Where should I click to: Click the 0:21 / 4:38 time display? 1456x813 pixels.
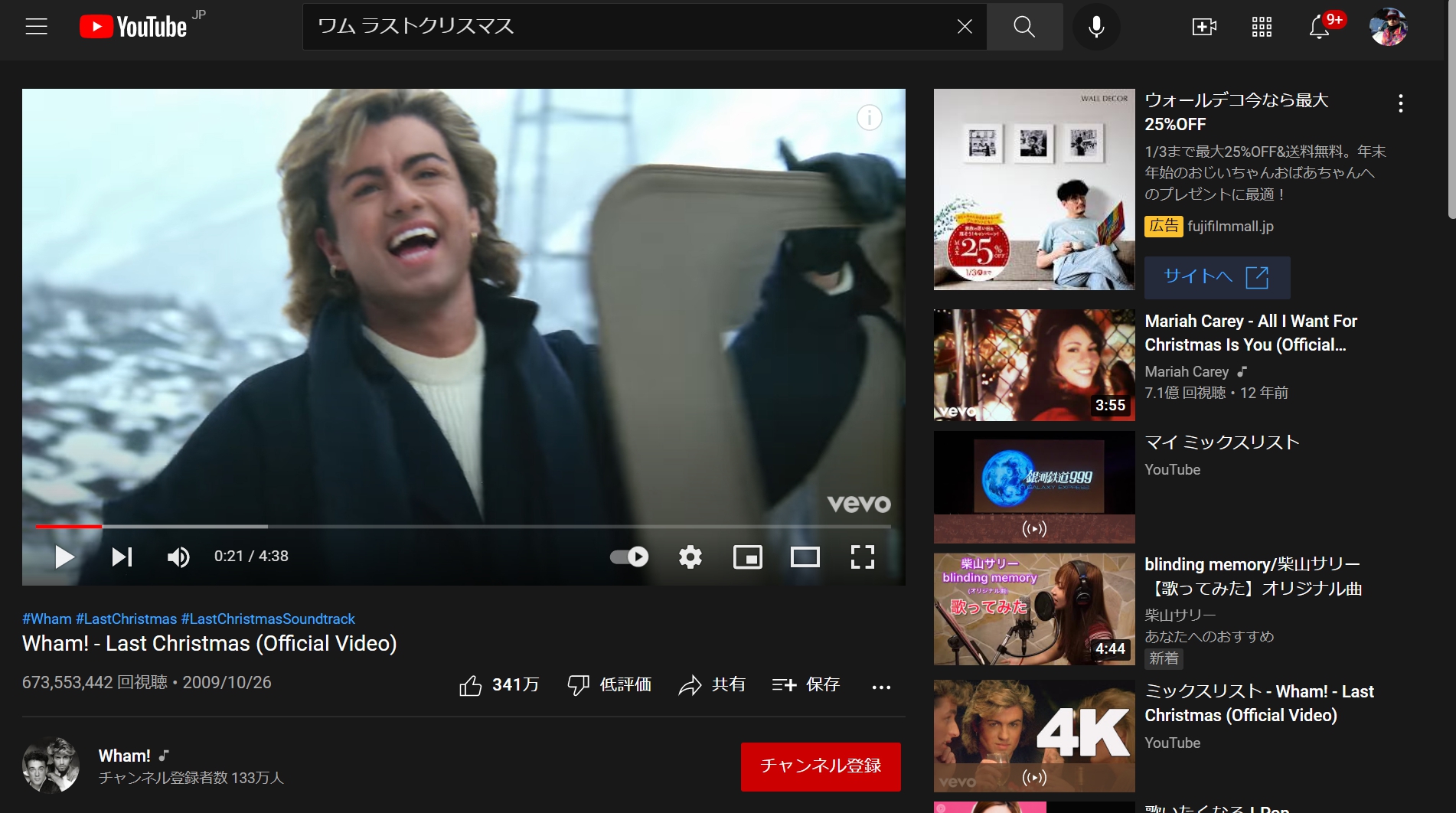(251, 557)
